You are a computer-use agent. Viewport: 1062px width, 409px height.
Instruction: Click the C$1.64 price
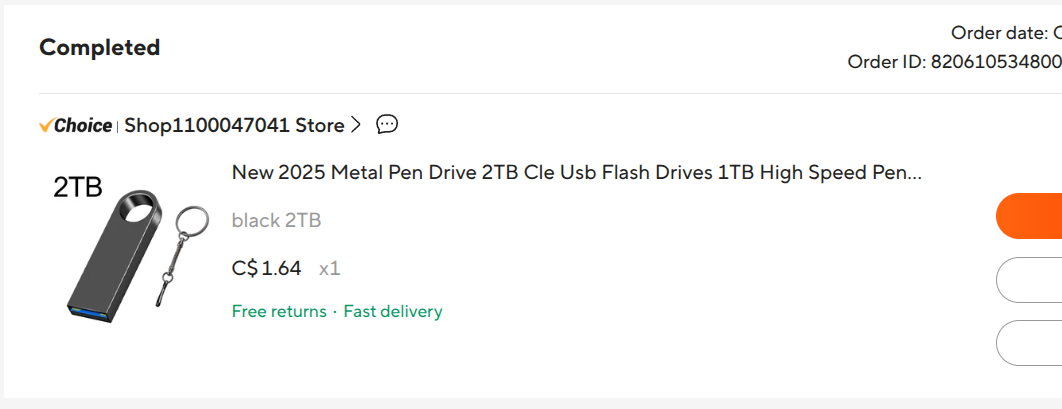point(266,269)
